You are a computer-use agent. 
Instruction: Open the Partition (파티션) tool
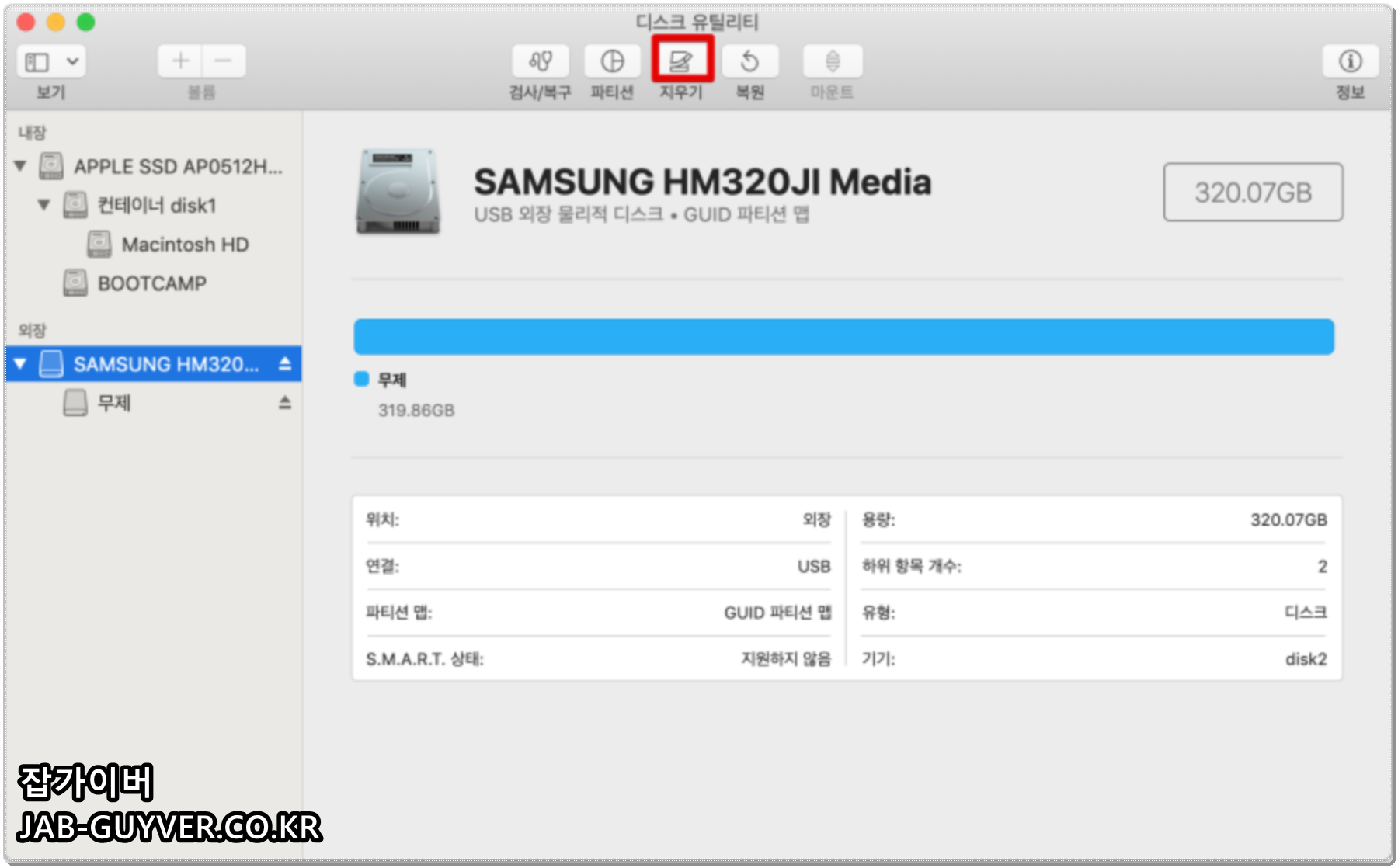612,61
